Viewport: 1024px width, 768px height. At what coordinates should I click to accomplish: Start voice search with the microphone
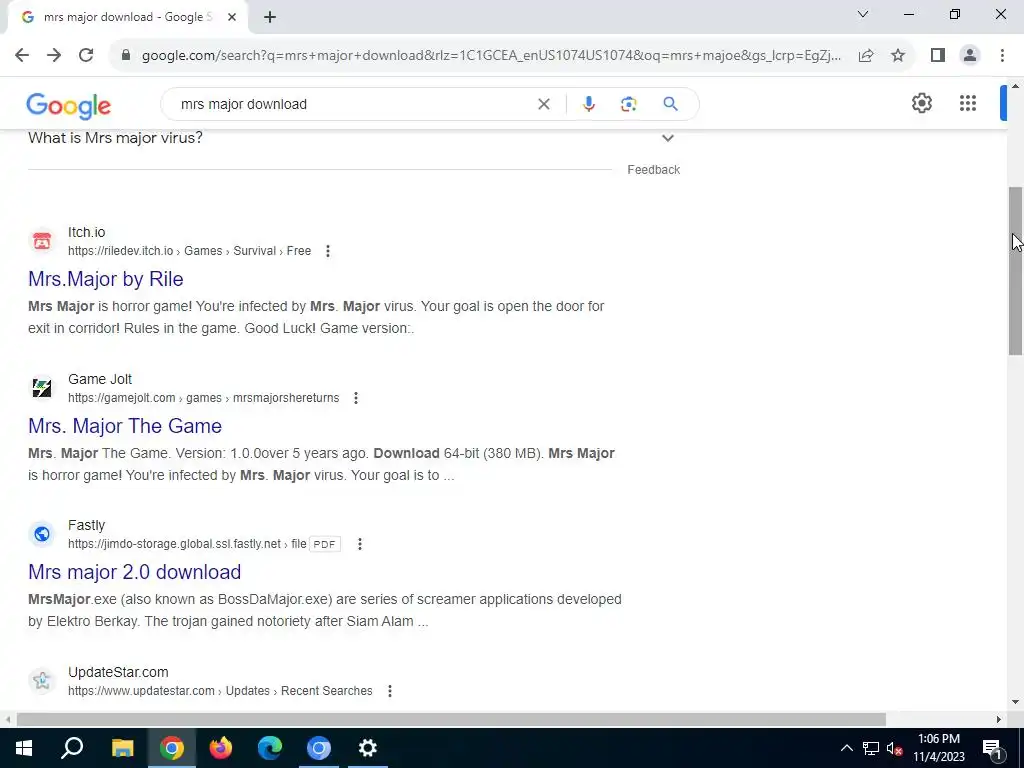point(588,104)
